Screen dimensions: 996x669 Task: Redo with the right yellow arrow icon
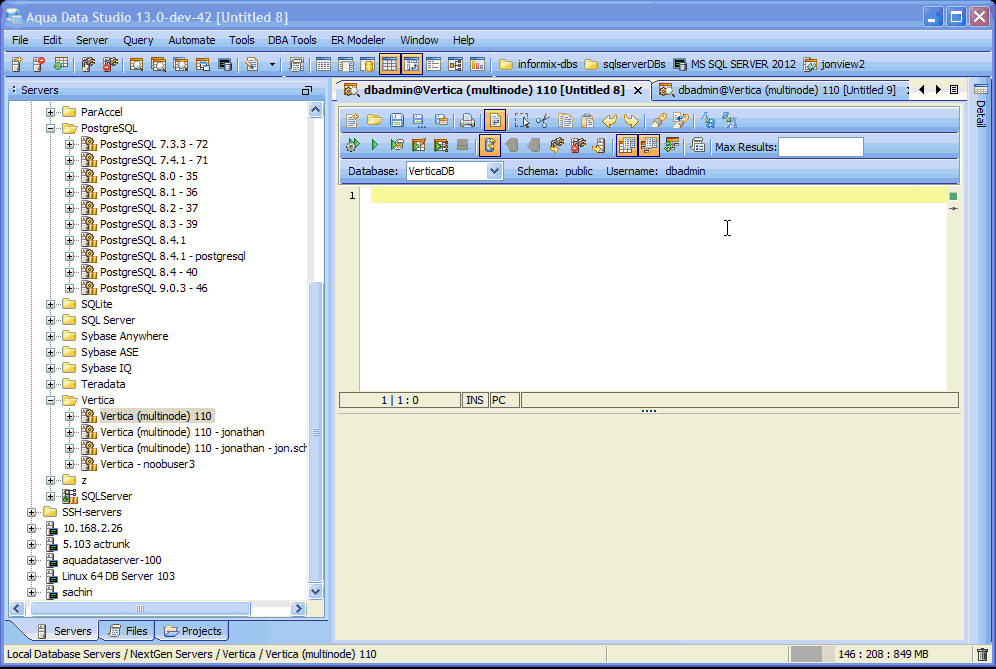[631, 120]
